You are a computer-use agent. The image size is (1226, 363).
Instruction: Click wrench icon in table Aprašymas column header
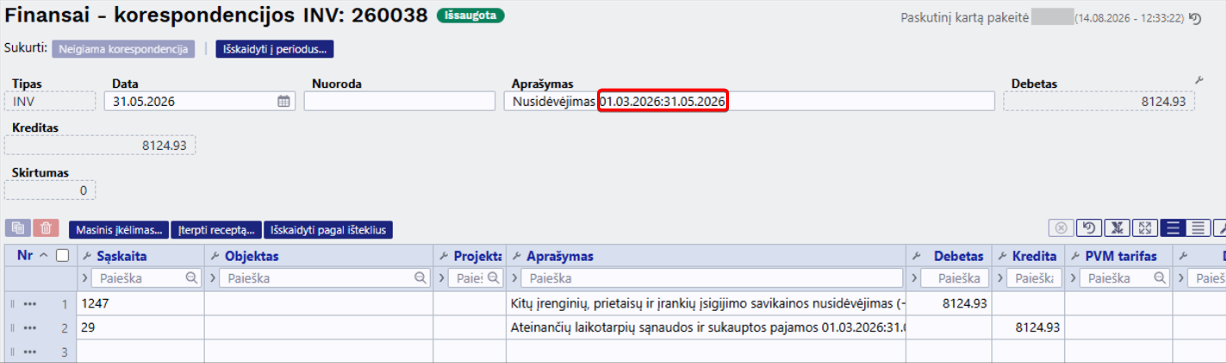point(516,257)
